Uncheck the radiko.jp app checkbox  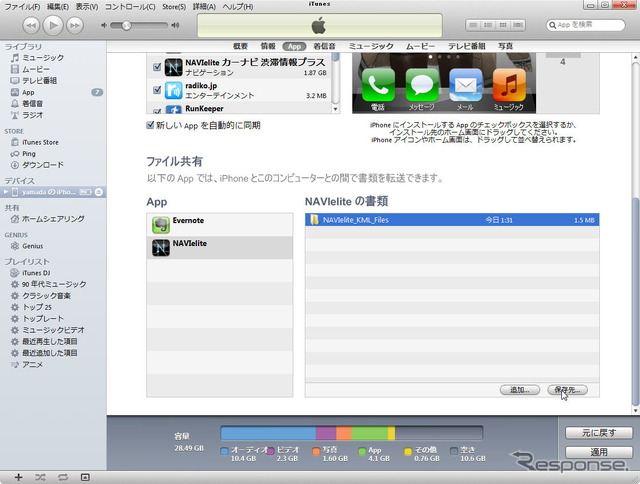(x=157, y=90)
